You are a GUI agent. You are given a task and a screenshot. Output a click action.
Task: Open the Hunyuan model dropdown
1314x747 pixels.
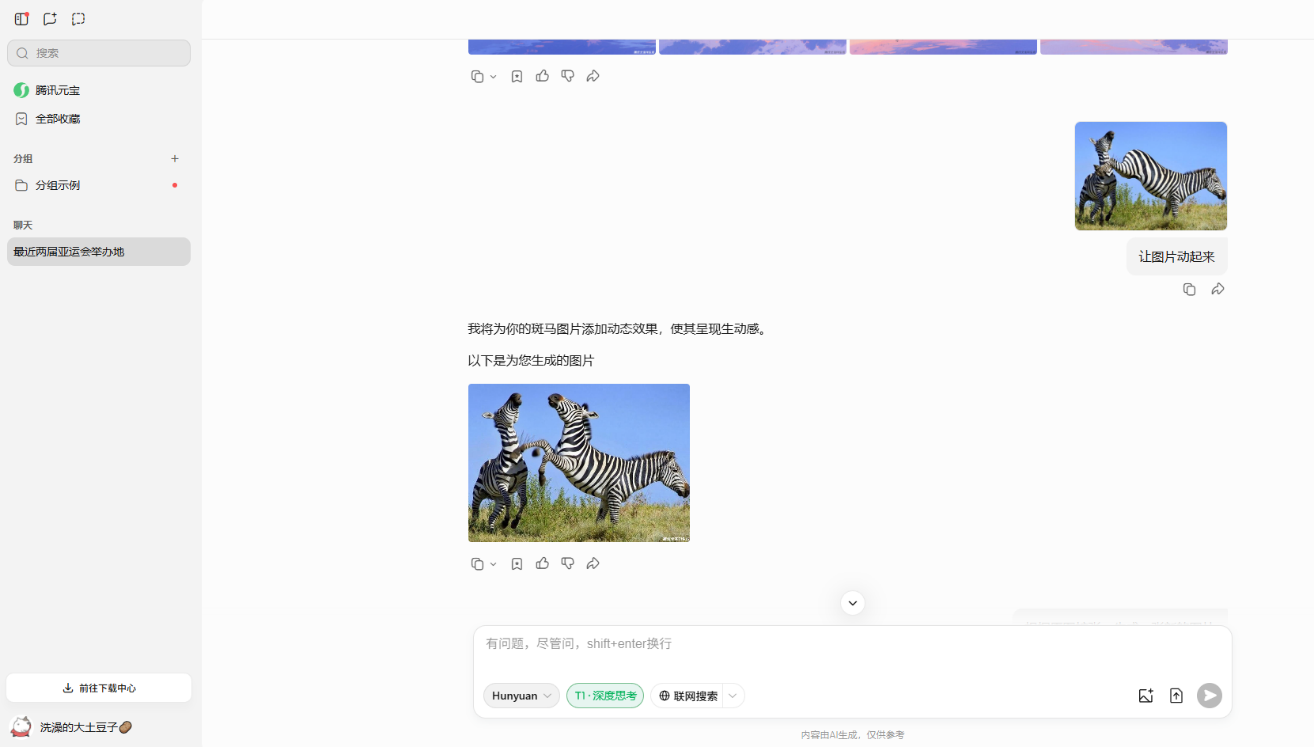click(521, 696)
